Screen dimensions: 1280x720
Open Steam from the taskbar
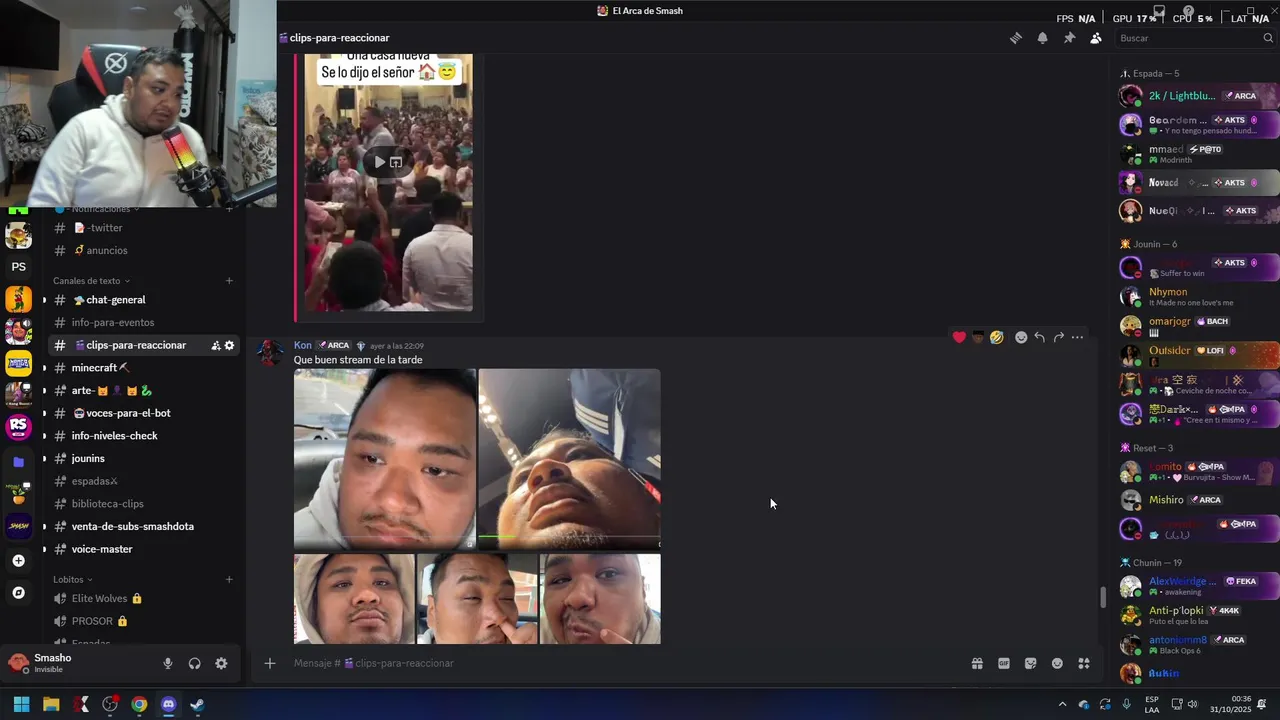197,704
